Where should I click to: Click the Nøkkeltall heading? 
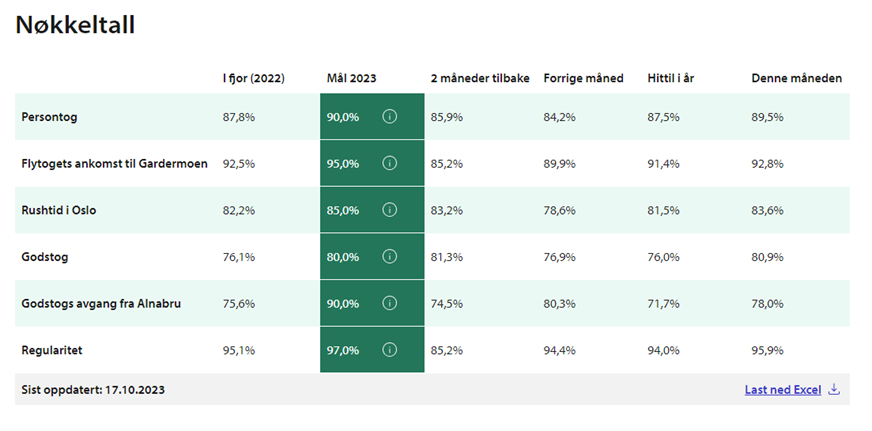point(75,26)
